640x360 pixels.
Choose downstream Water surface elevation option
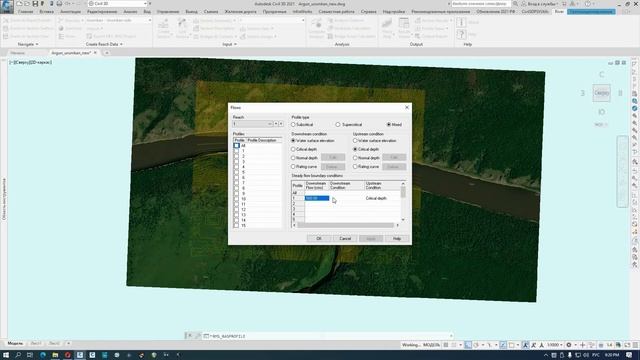tap(293, 140)
